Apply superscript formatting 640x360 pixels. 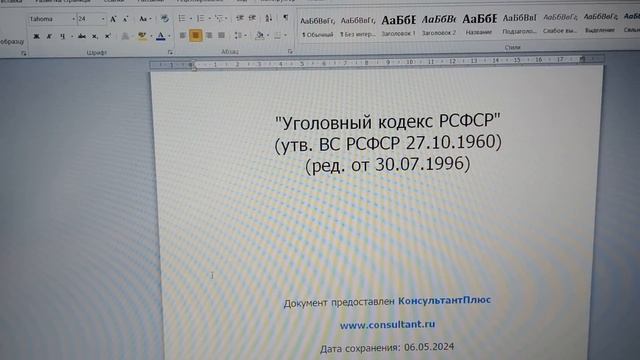coord(108,36)
